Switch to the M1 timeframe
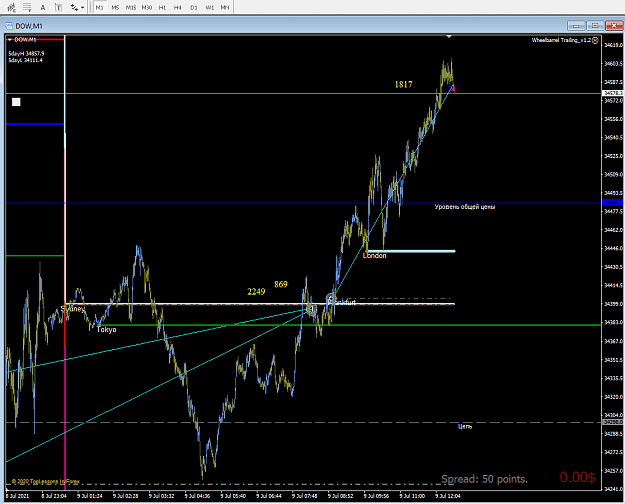The height and width of the screenshot is (504, 625). (x=100, y=7)
